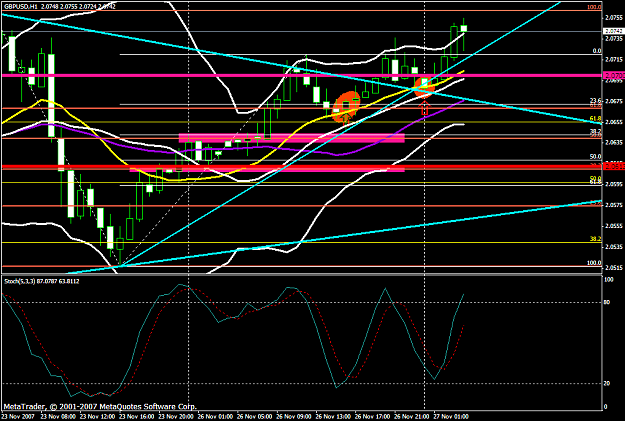
Task: Click the 2.0735 price axis label
Action: coord(614,39)
